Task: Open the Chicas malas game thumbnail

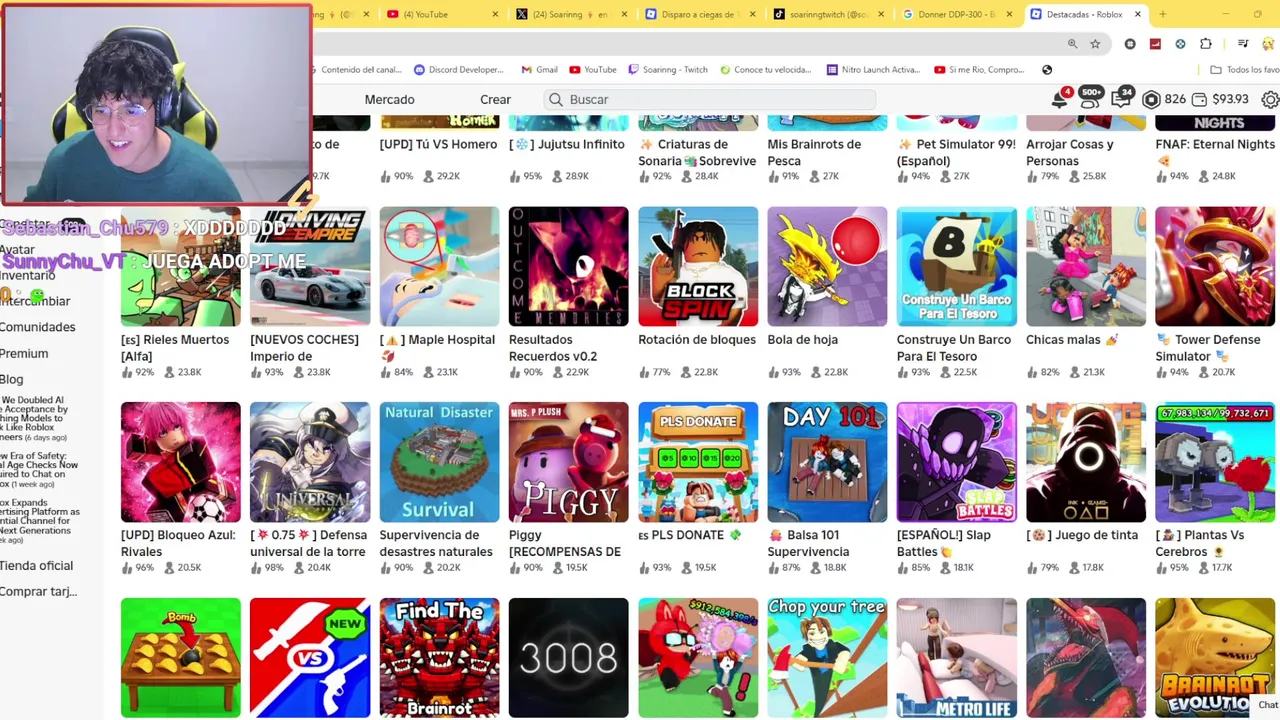Action: tap(1086, 266)
